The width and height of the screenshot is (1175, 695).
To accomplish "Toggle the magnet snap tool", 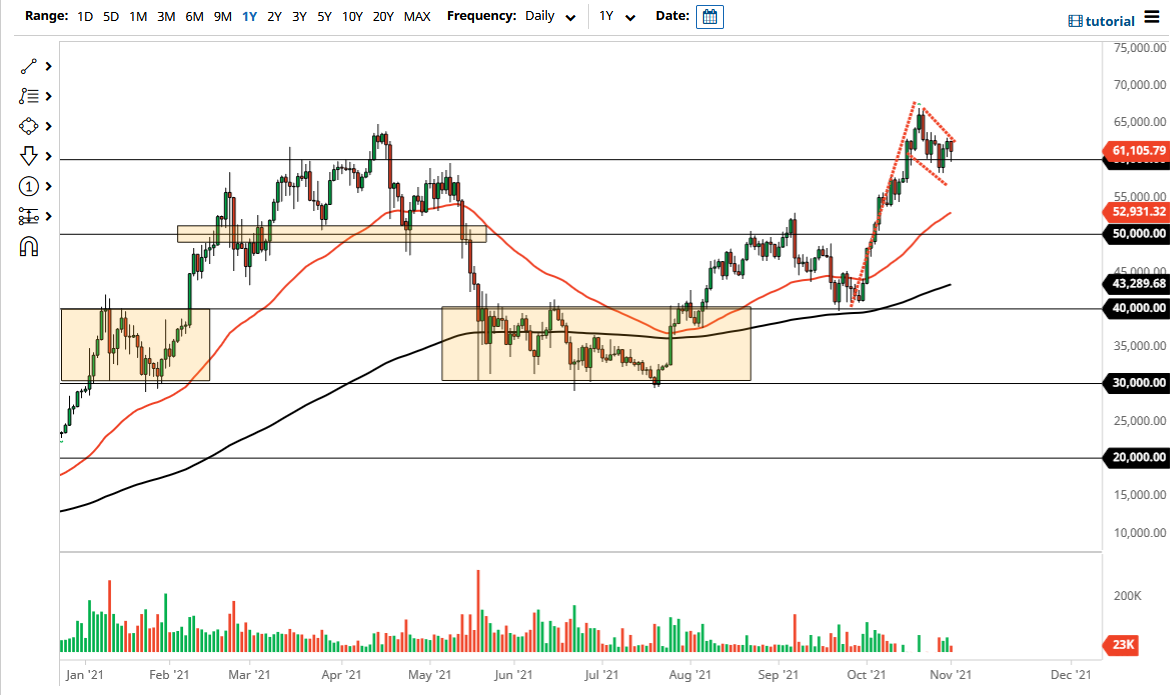I will 28,246.
